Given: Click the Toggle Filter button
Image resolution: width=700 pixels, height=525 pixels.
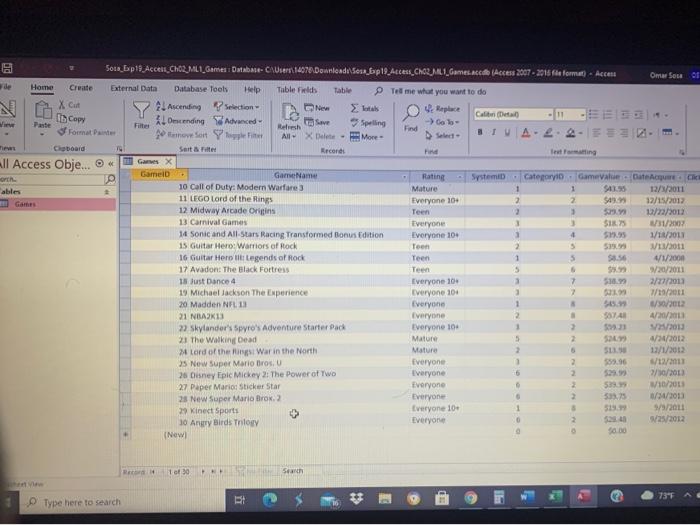Looking at the screenshot, I should 238,135.
